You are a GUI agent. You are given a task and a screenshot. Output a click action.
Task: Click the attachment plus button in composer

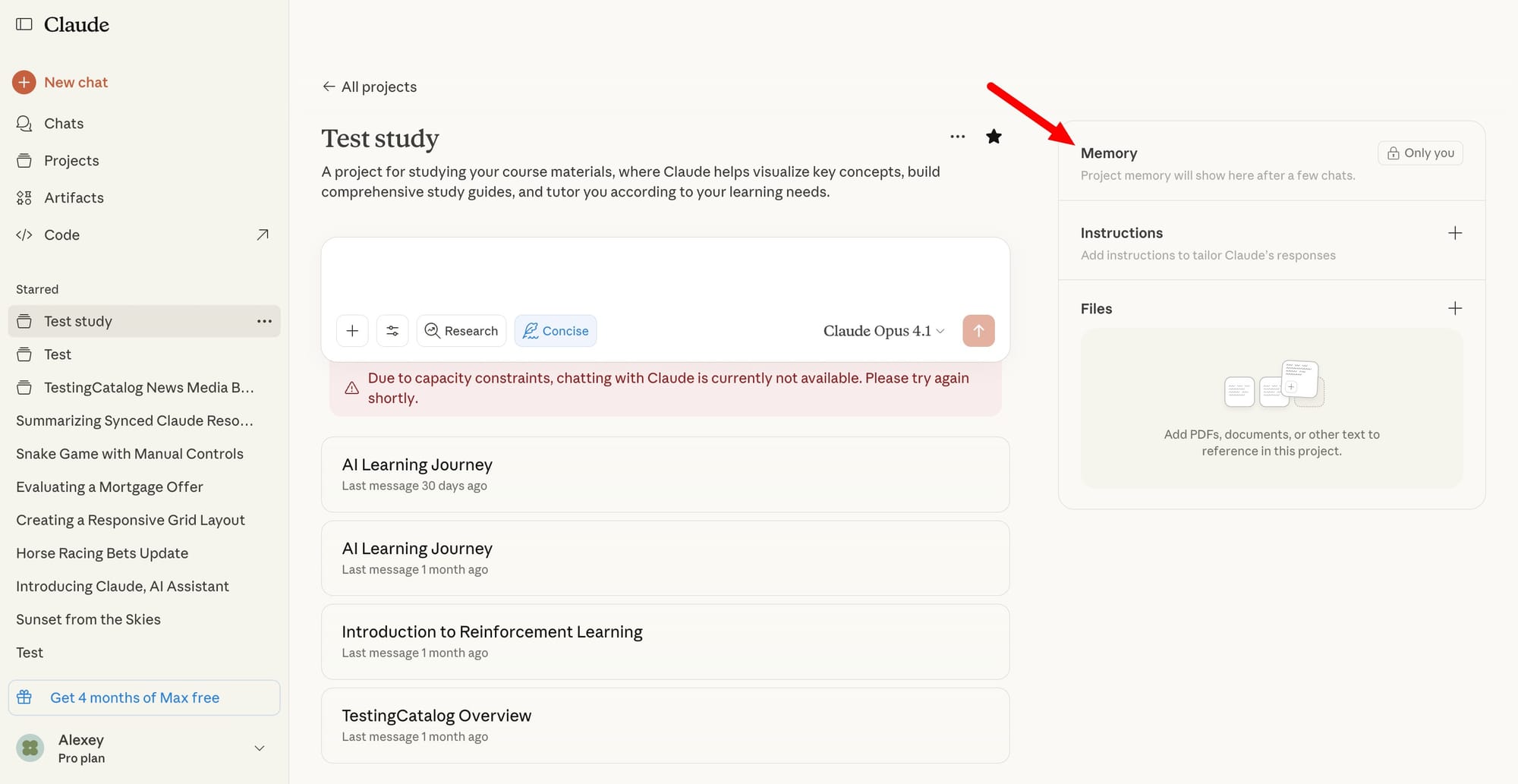point(352,331)
